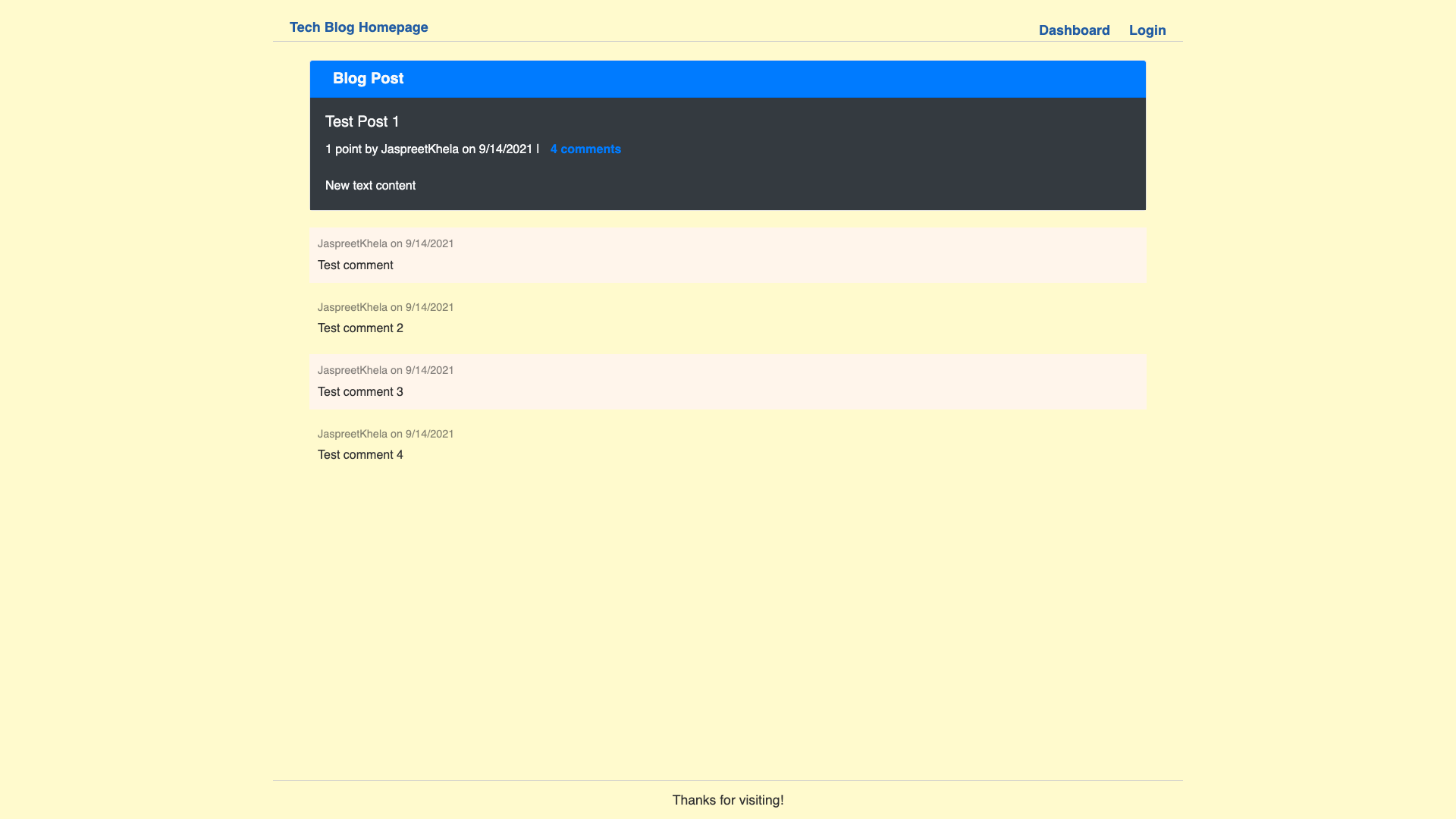The height and width of the screenshot is (819, 1456).
Task: Click JaspreetKhela on the third comment
Action: coord(351,370)
